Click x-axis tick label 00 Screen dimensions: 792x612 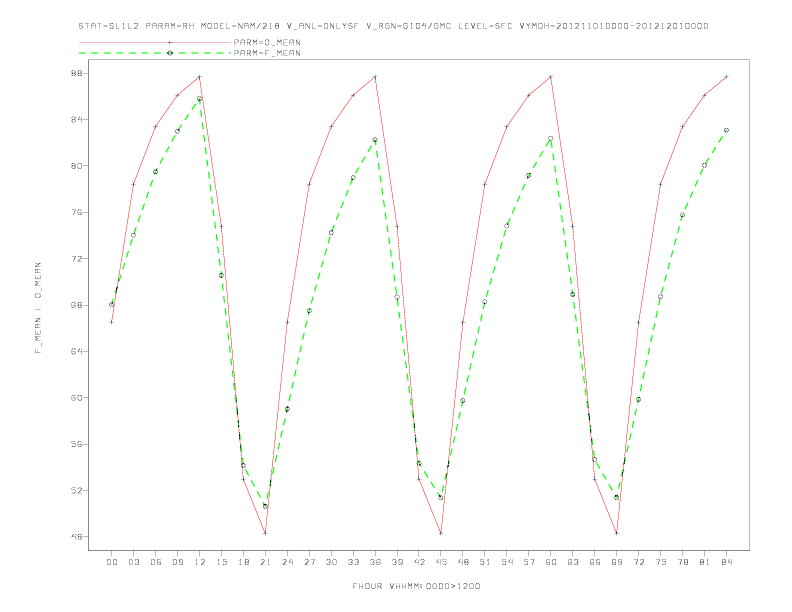point(112,562)
